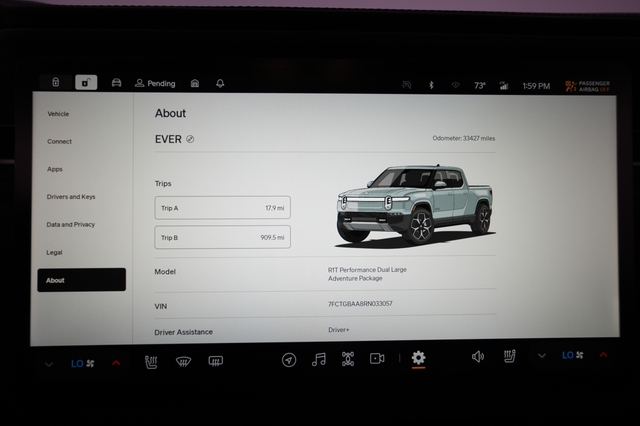Tap the unlock vehicle icon

[x=86, y=82]
